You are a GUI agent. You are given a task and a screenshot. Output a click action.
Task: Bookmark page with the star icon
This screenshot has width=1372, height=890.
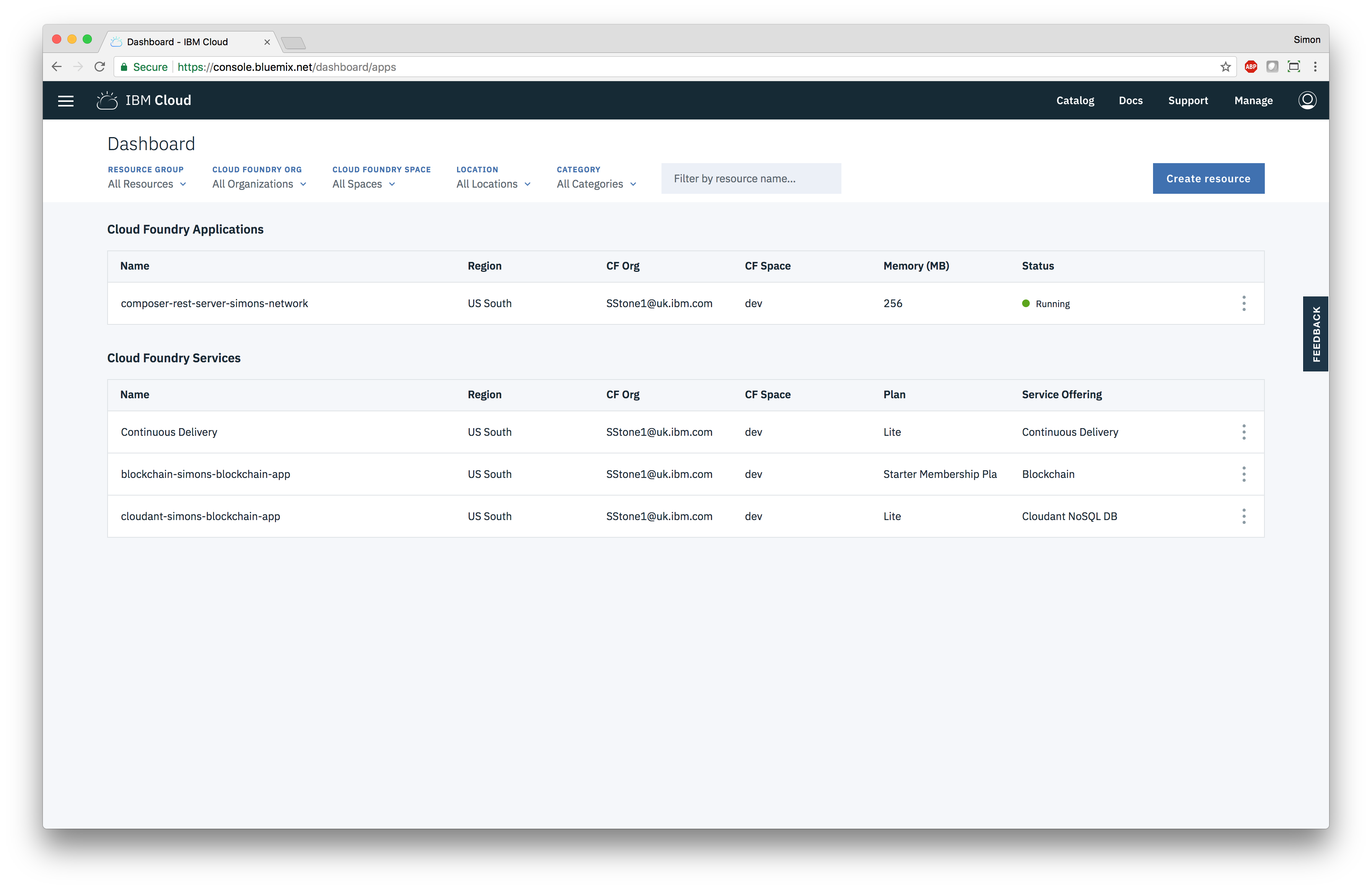1225,67
